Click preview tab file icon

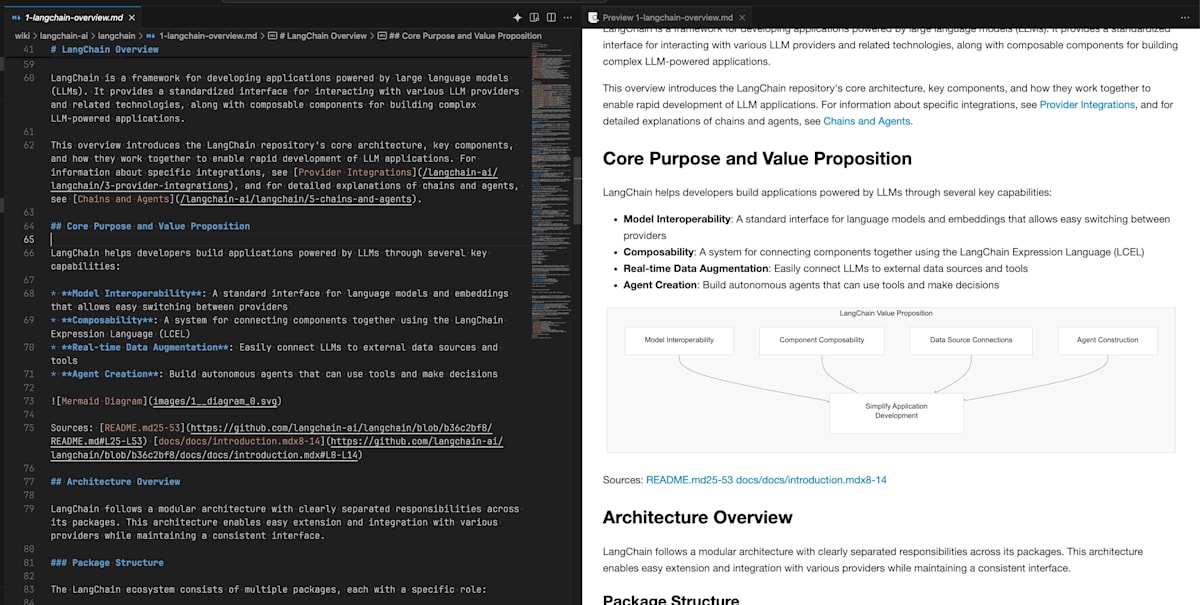pyautogui.click(x=594, y=18)
